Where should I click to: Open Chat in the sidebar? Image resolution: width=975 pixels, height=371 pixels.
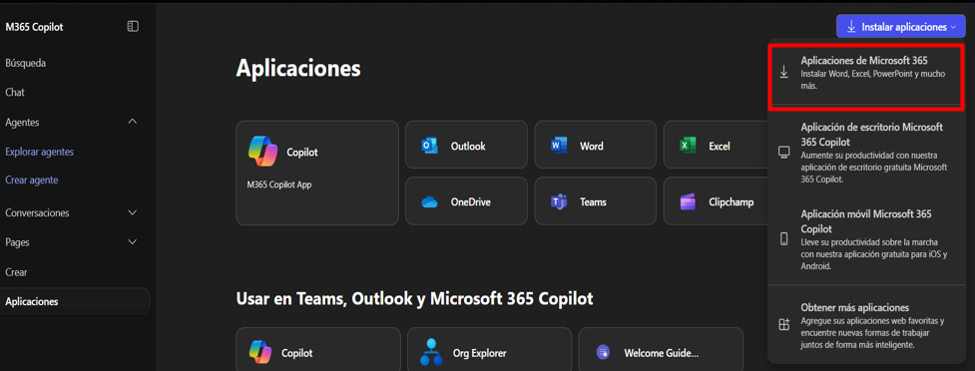(x=15, y=92)
